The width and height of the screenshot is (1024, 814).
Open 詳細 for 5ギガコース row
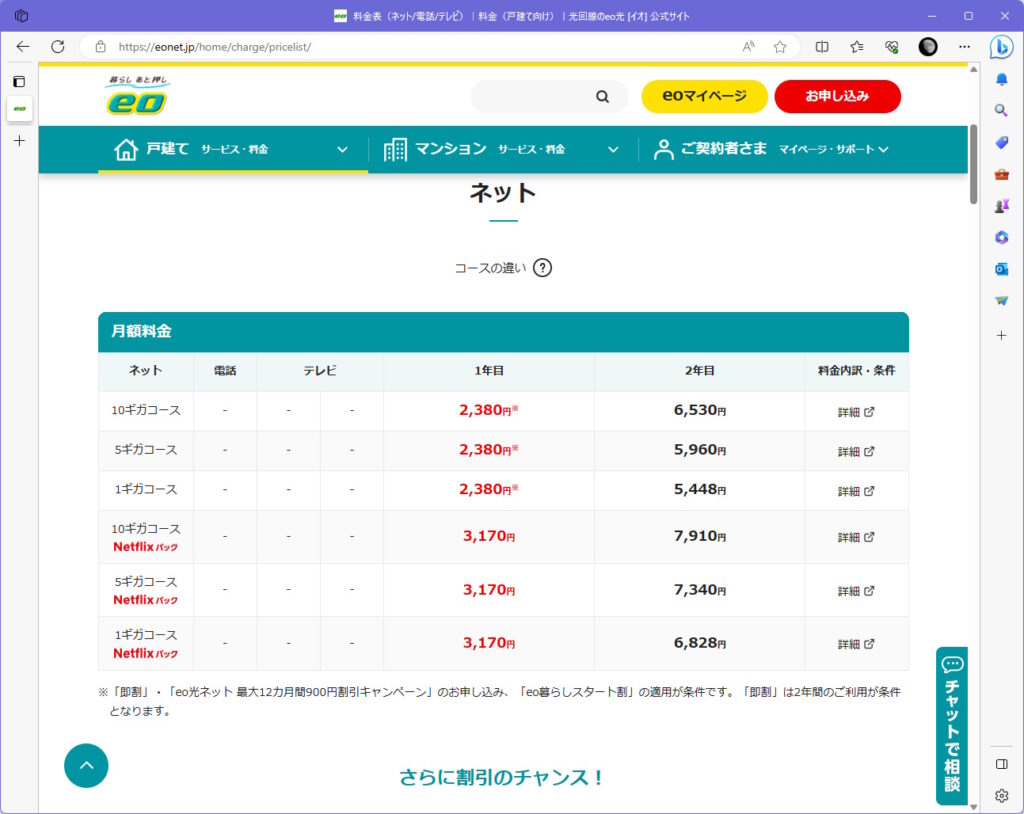(856, 451)
